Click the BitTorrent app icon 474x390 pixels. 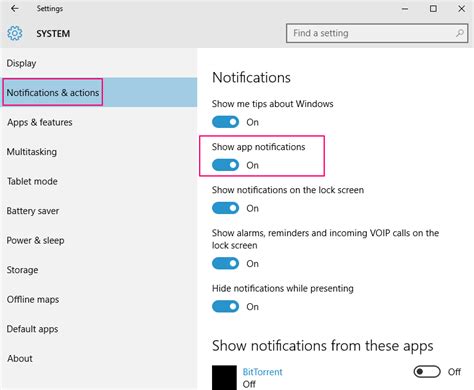224,377
